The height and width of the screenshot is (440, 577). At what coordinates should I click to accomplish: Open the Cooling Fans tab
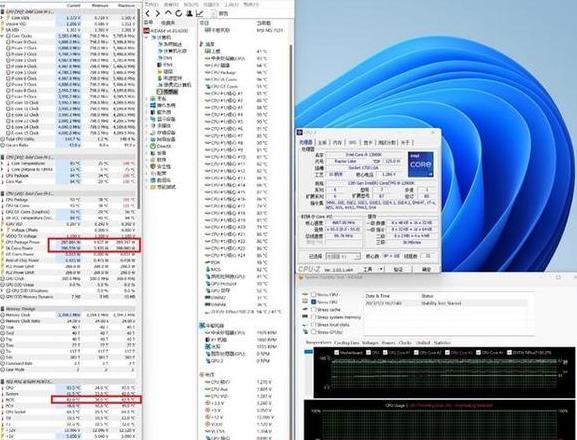point(347,343)
